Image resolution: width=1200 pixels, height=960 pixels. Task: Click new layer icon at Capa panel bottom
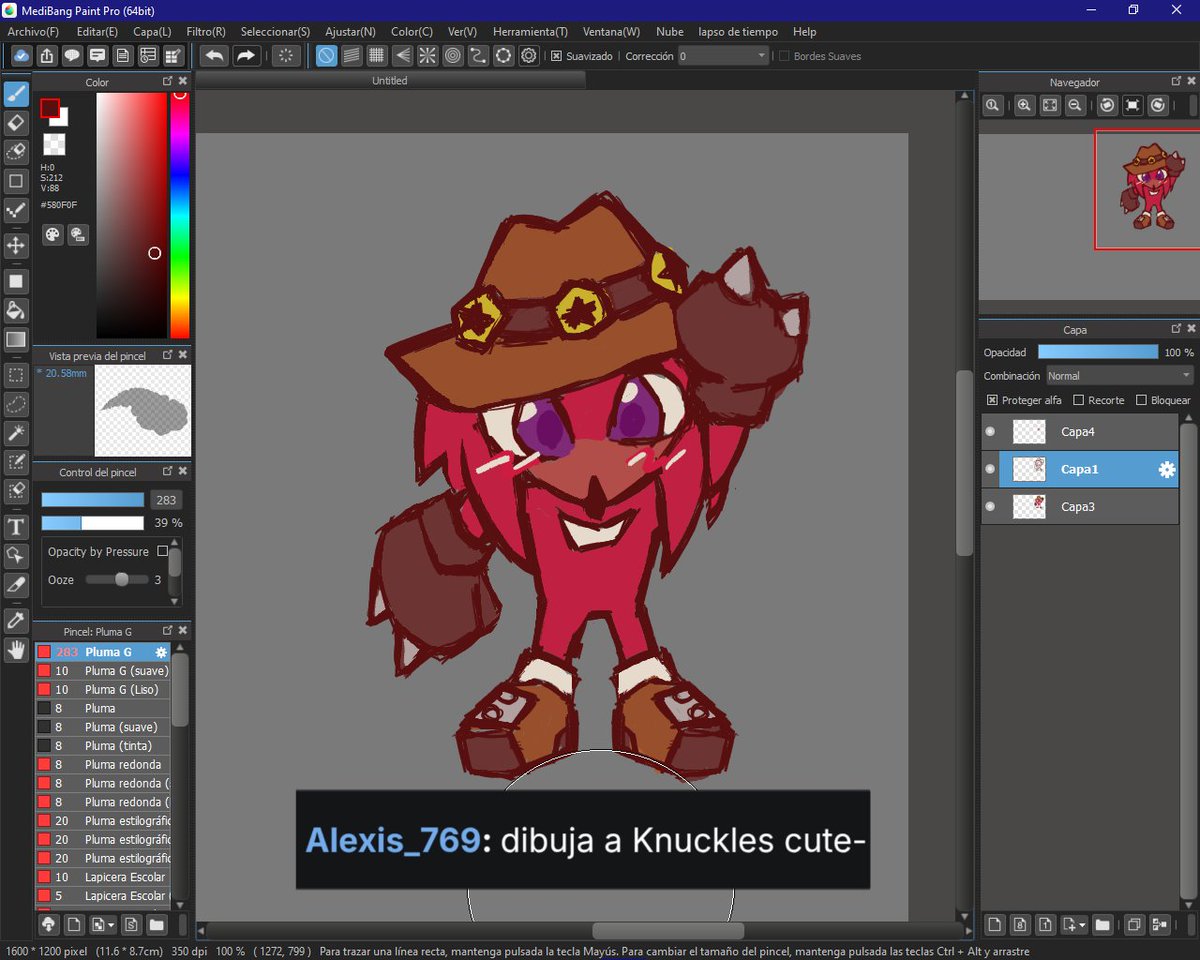click(x=994, y=924)
